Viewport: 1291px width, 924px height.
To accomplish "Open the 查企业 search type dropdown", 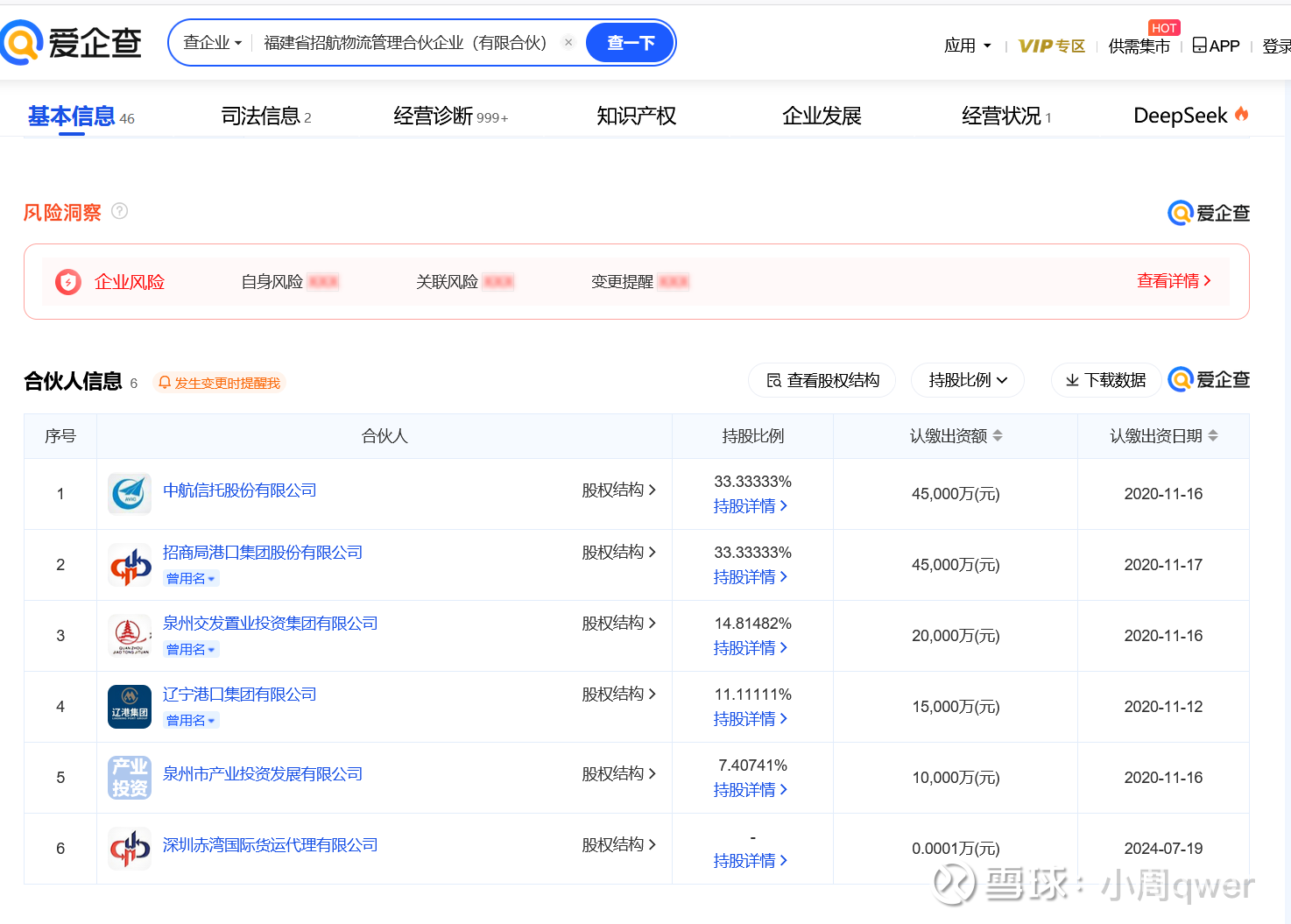I will 212,42.
